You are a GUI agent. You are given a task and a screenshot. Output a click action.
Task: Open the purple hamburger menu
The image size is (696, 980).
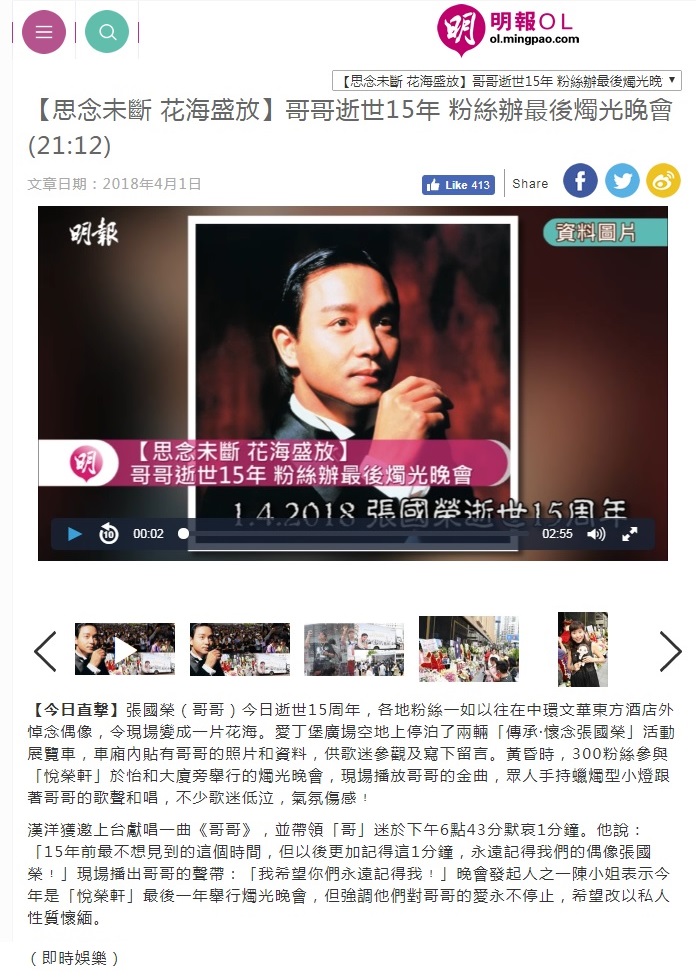point(44,32)
